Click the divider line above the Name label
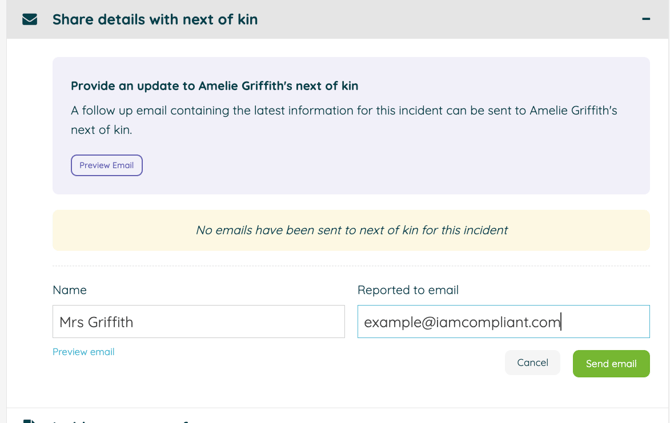Screen dimensions: 670x423 coord(351,266)
